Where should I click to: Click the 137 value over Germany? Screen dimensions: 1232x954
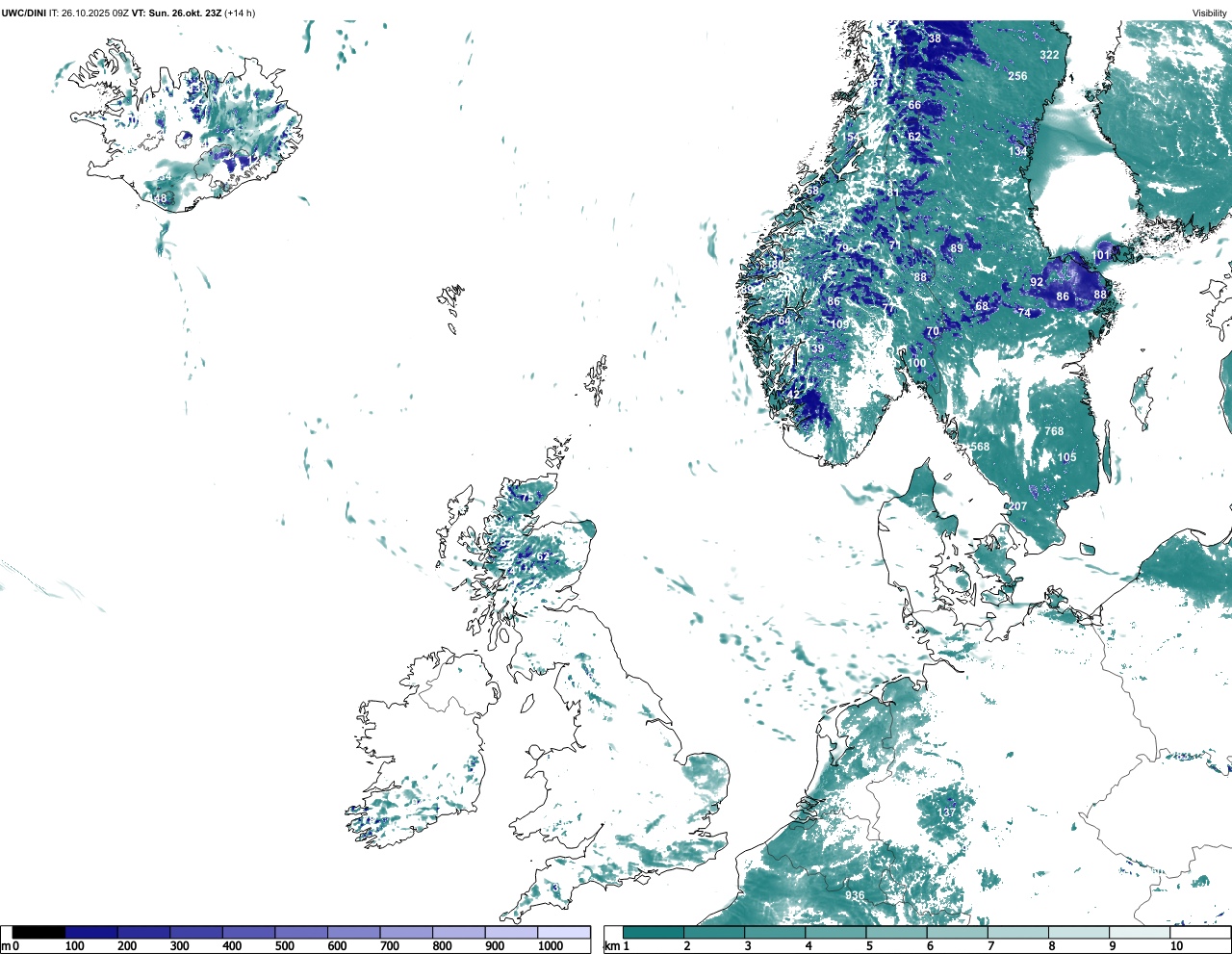[x=947, y=813]
